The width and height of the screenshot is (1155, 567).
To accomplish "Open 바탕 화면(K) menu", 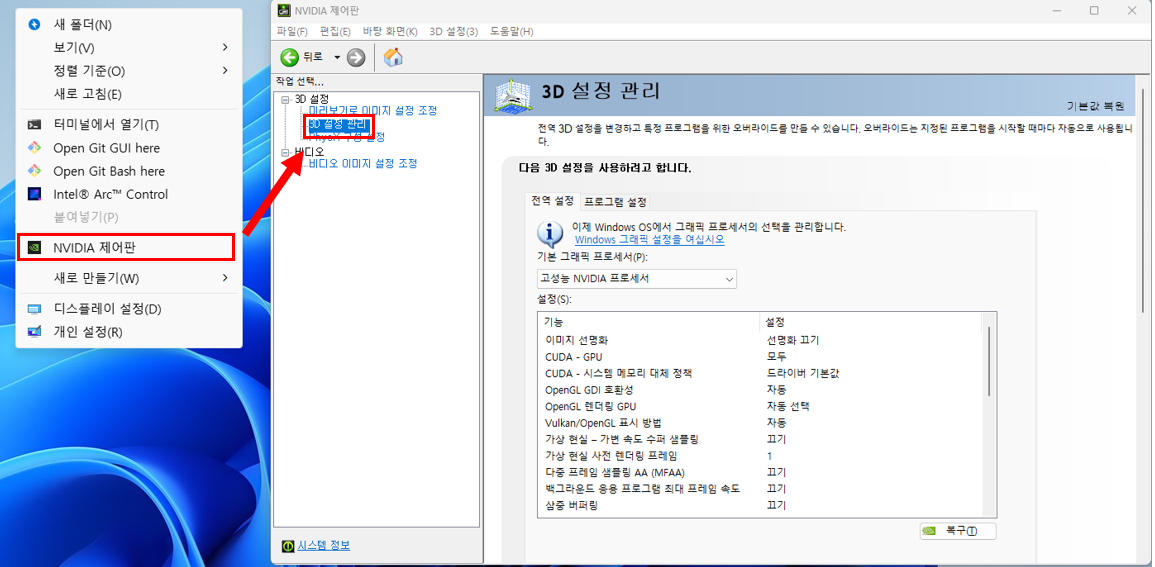I will coord(390,32).
